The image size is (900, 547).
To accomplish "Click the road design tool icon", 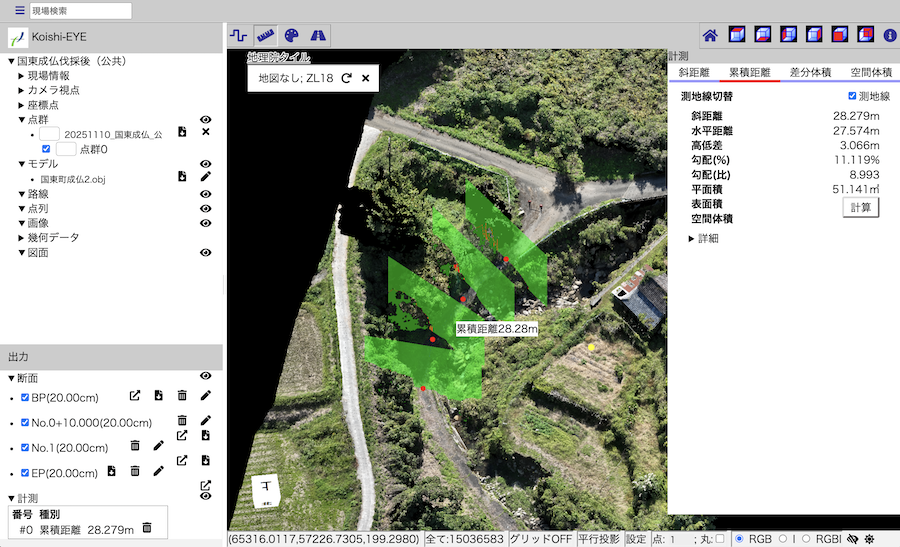I will click(317, 35).
